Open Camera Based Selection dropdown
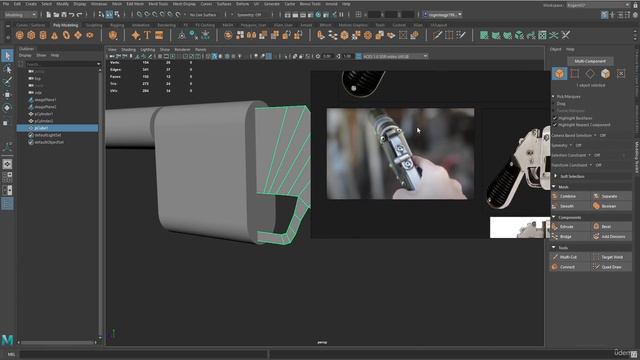The height and width of the screenshot is (360, 640). (595, 135)
